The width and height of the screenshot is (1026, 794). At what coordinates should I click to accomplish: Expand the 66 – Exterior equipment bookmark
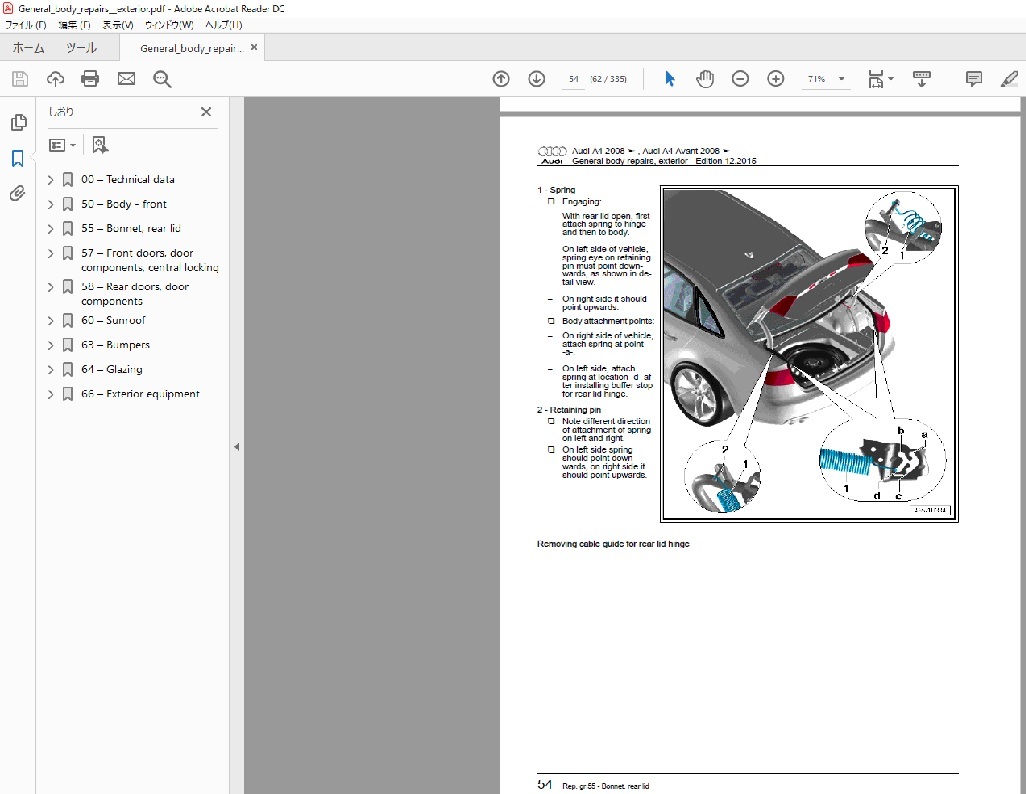tap(51, 394)
